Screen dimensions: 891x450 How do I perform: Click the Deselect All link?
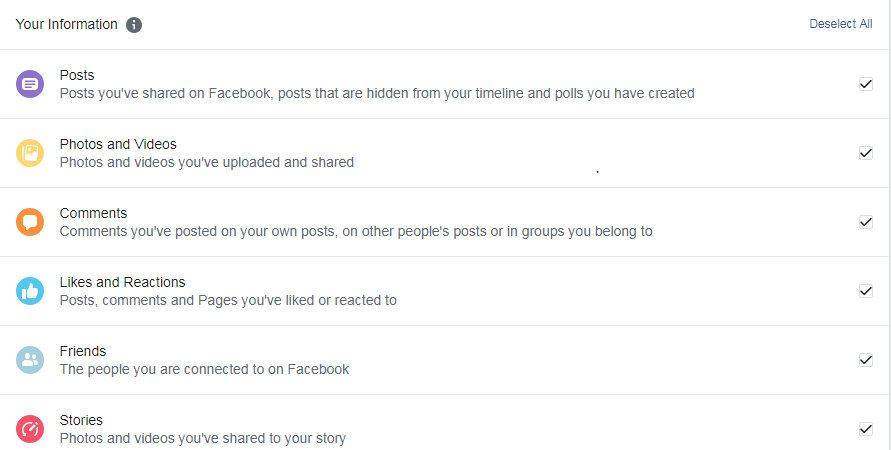(x=840, y=24)
